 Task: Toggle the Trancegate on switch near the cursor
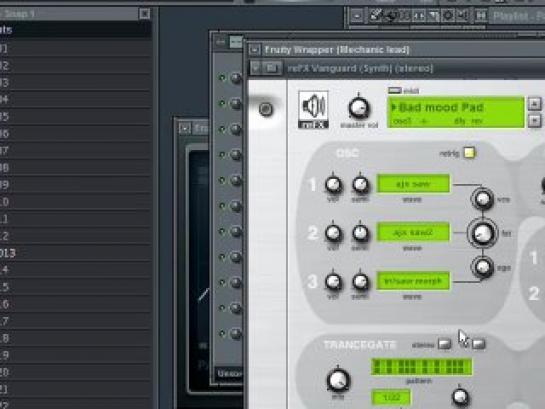coord(478,344)
